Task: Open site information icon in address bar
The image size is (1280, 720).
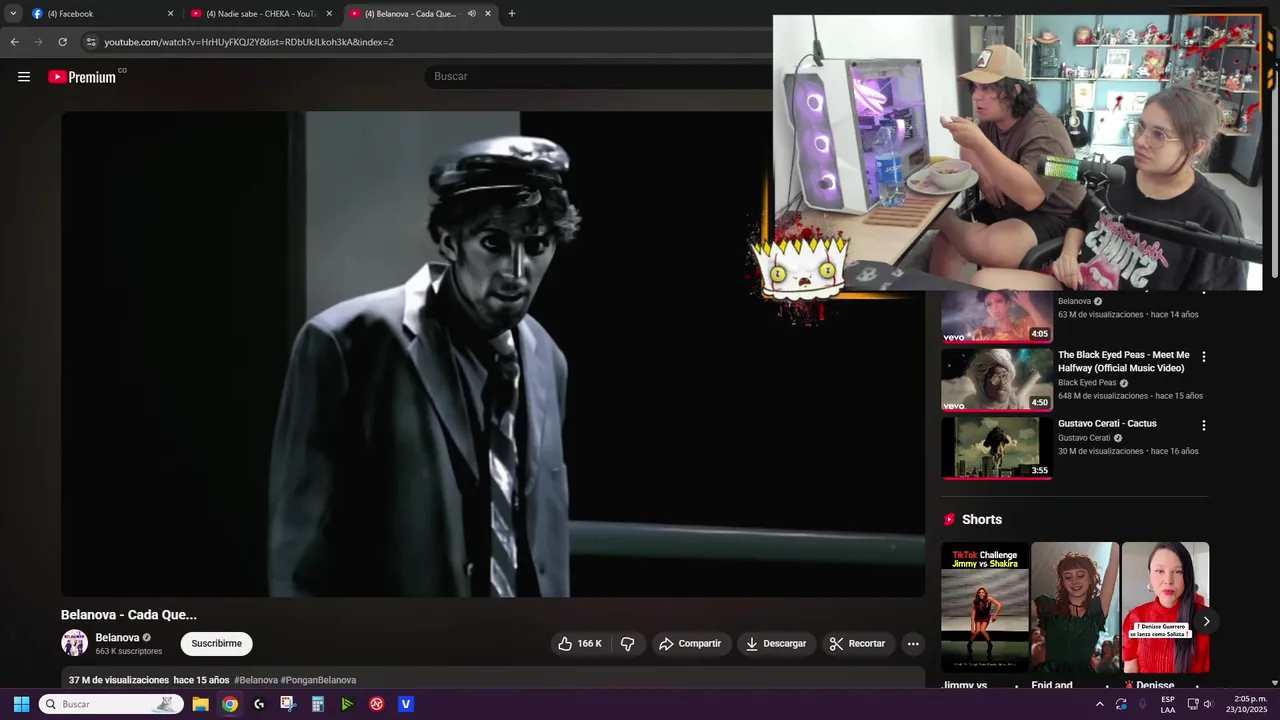Action: pos(91,42)
